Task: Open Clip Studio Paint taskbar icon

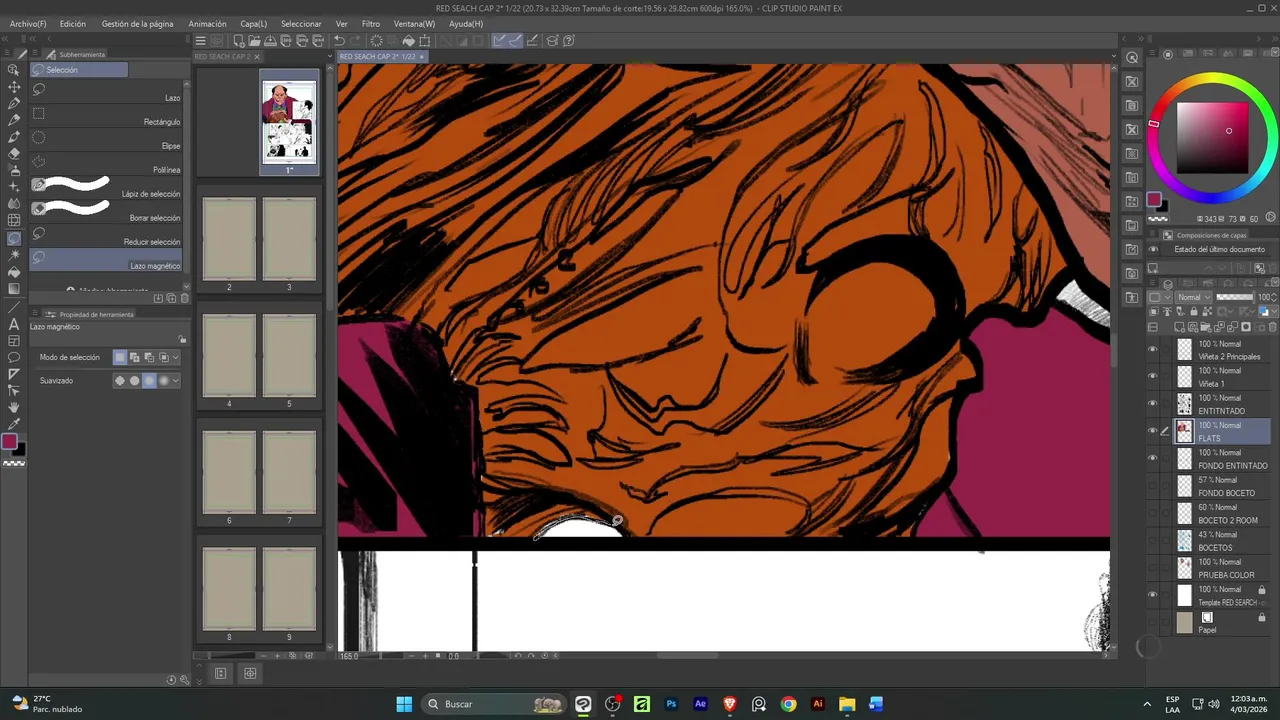Action: tap(583, 704)
